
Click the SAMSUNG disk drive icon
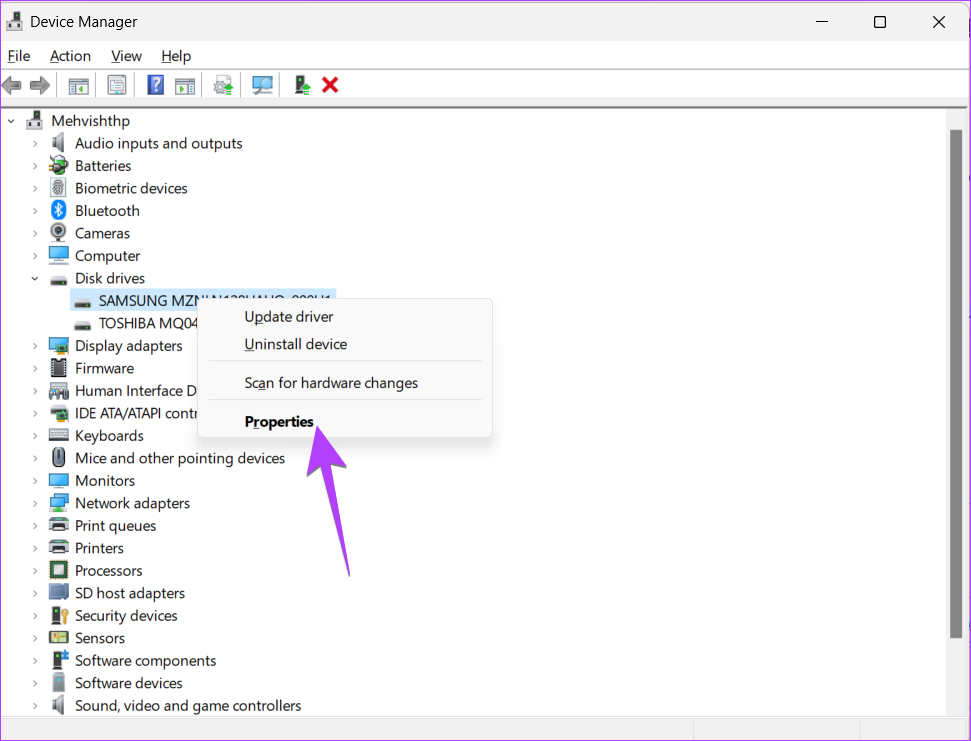click(82, 301)
